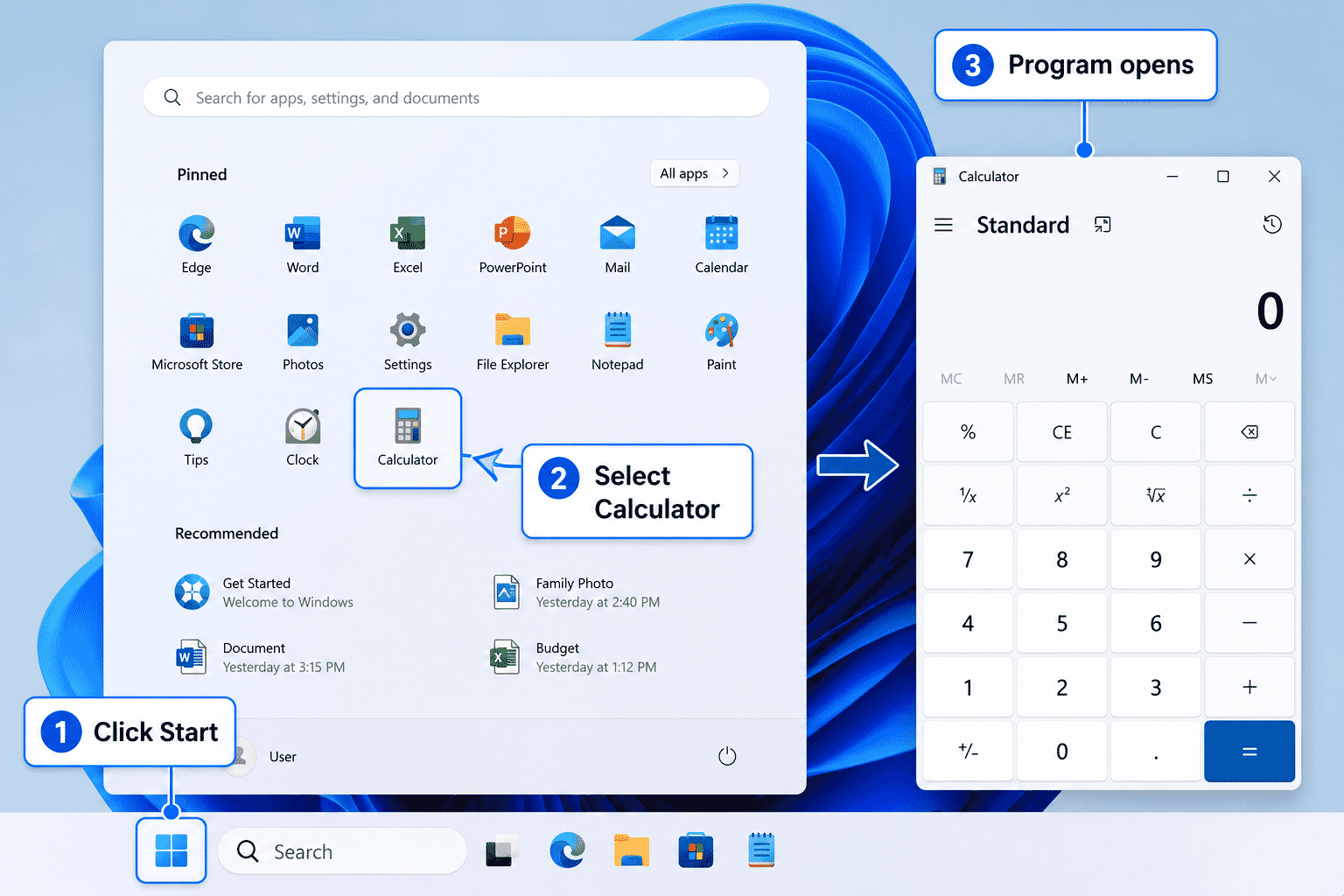The height and width of the screenshot is (896, 1344).
Task: Click the plus/minus sign key
Action: [x=968, y=751]
